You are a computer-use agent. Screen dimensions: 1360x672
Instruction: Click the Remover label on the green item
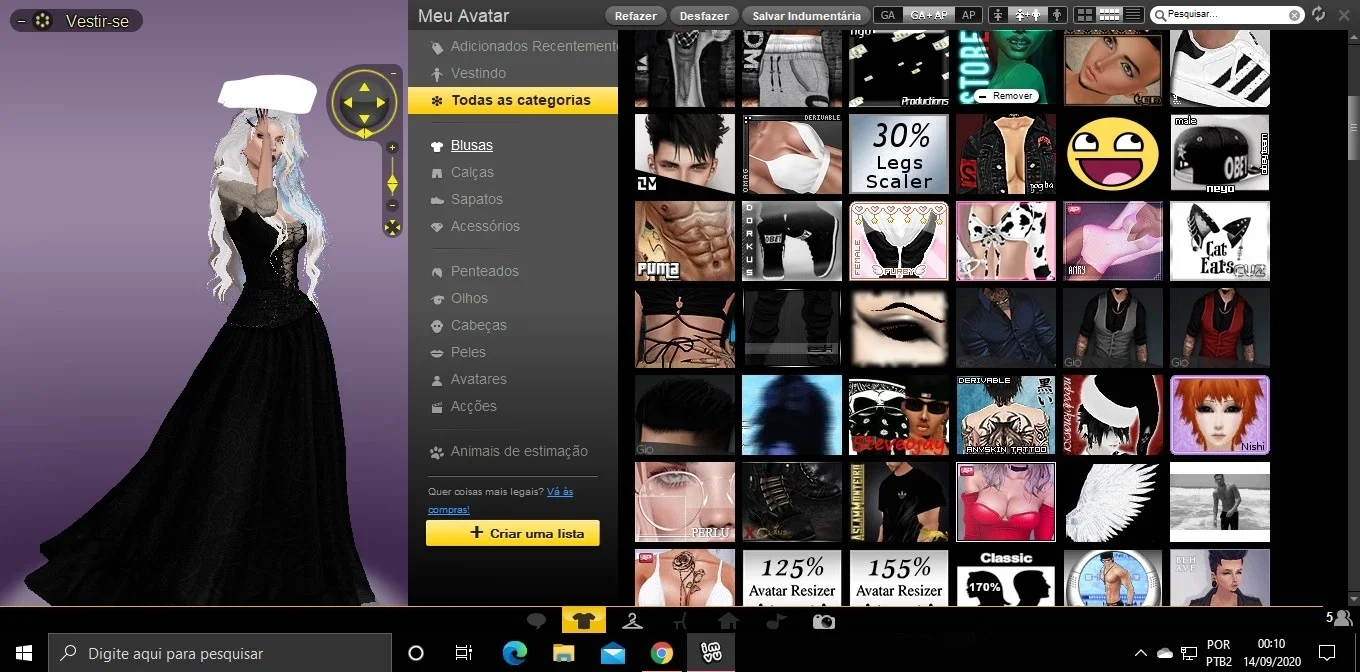(1006, 96)
